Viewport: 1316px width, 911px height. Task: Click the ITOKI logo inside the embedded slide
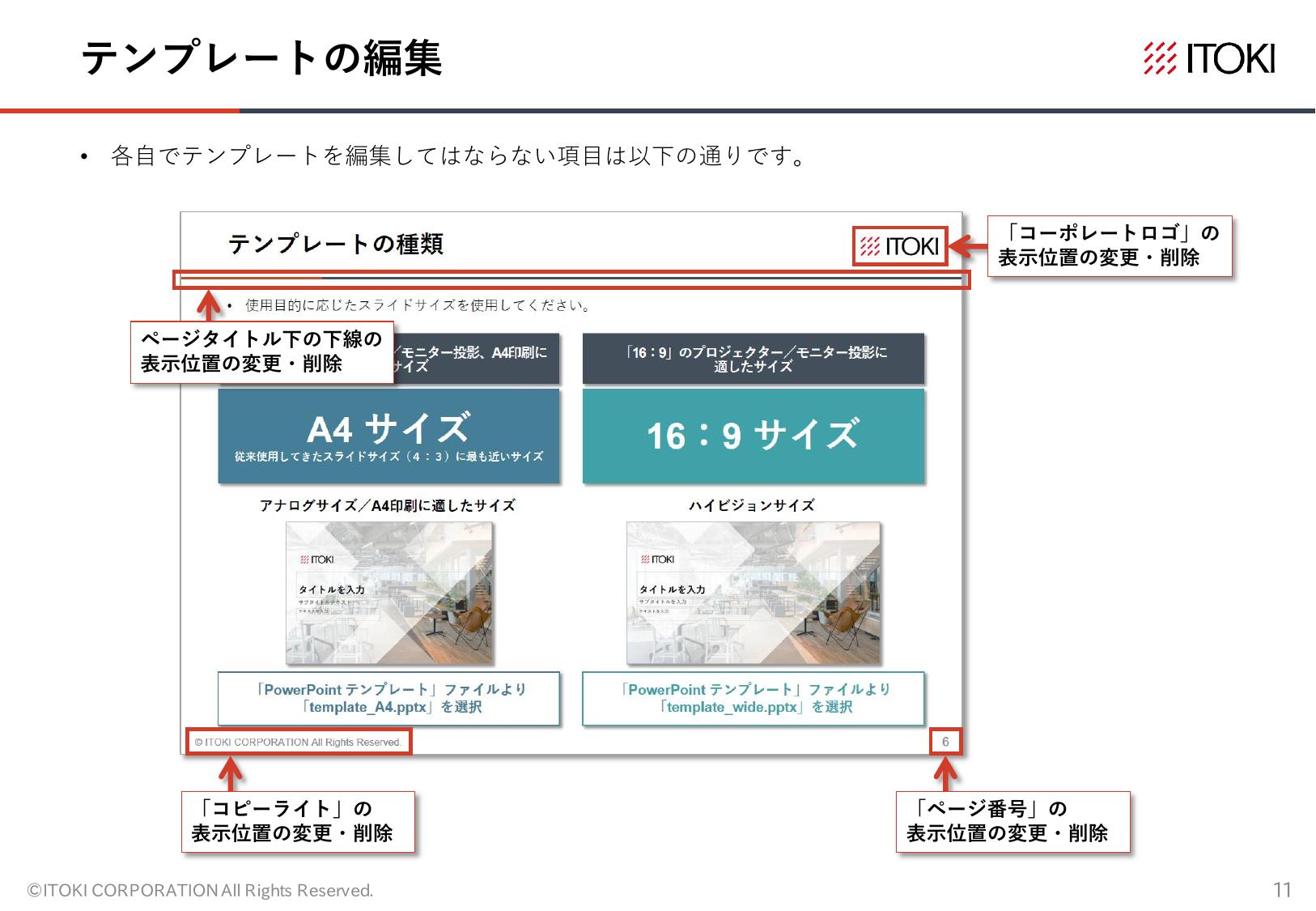point(899,246)
